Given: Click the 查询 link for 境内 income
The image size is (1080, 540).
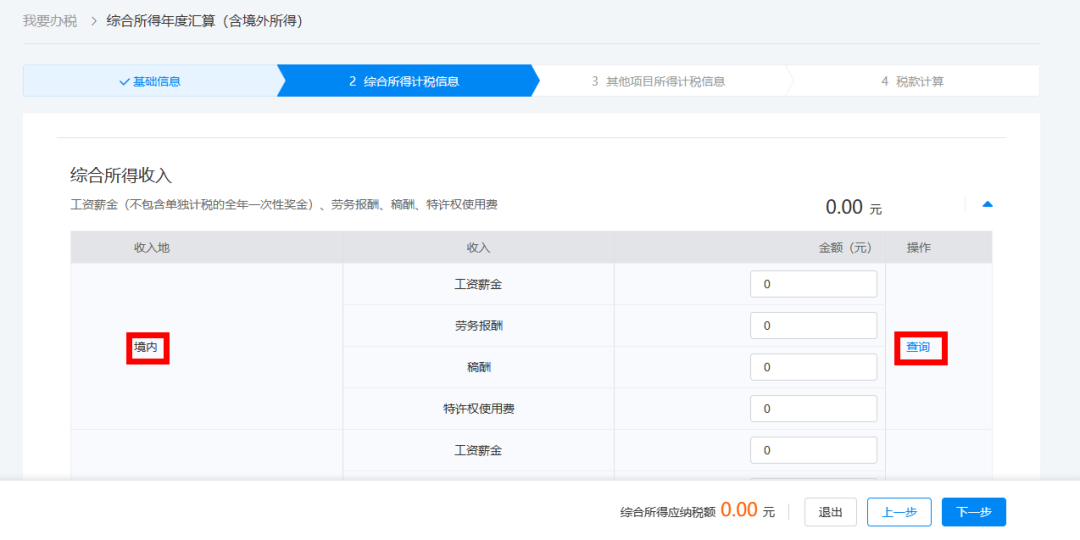Looking at the screenshot, I should 918,347.
